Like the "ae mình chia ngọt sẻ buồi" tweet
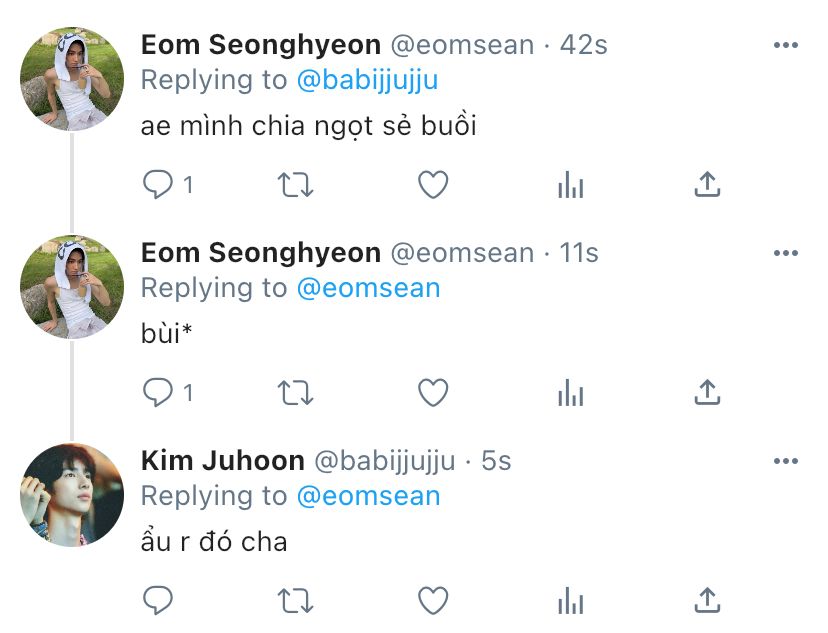The height and width of the screenshot is (633, 828). pos(432,185)
